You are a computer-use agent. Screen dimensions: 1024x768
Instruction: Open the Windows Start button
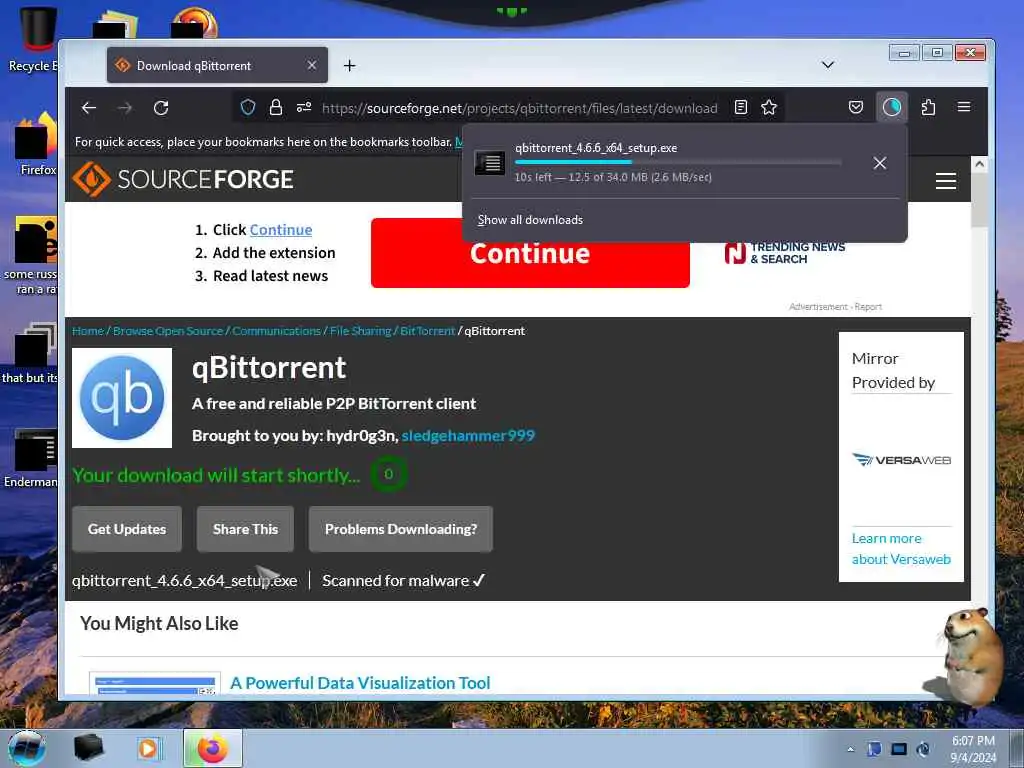click(27, 748)
